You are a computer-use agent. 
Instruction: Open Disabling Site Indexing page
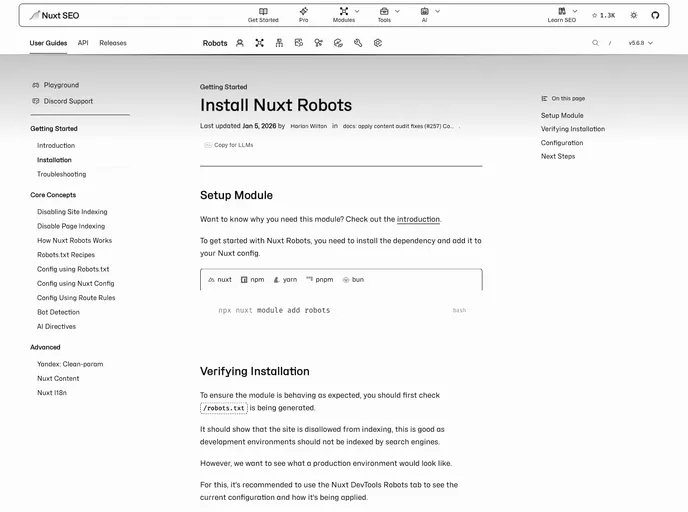[x=72, y=212]
